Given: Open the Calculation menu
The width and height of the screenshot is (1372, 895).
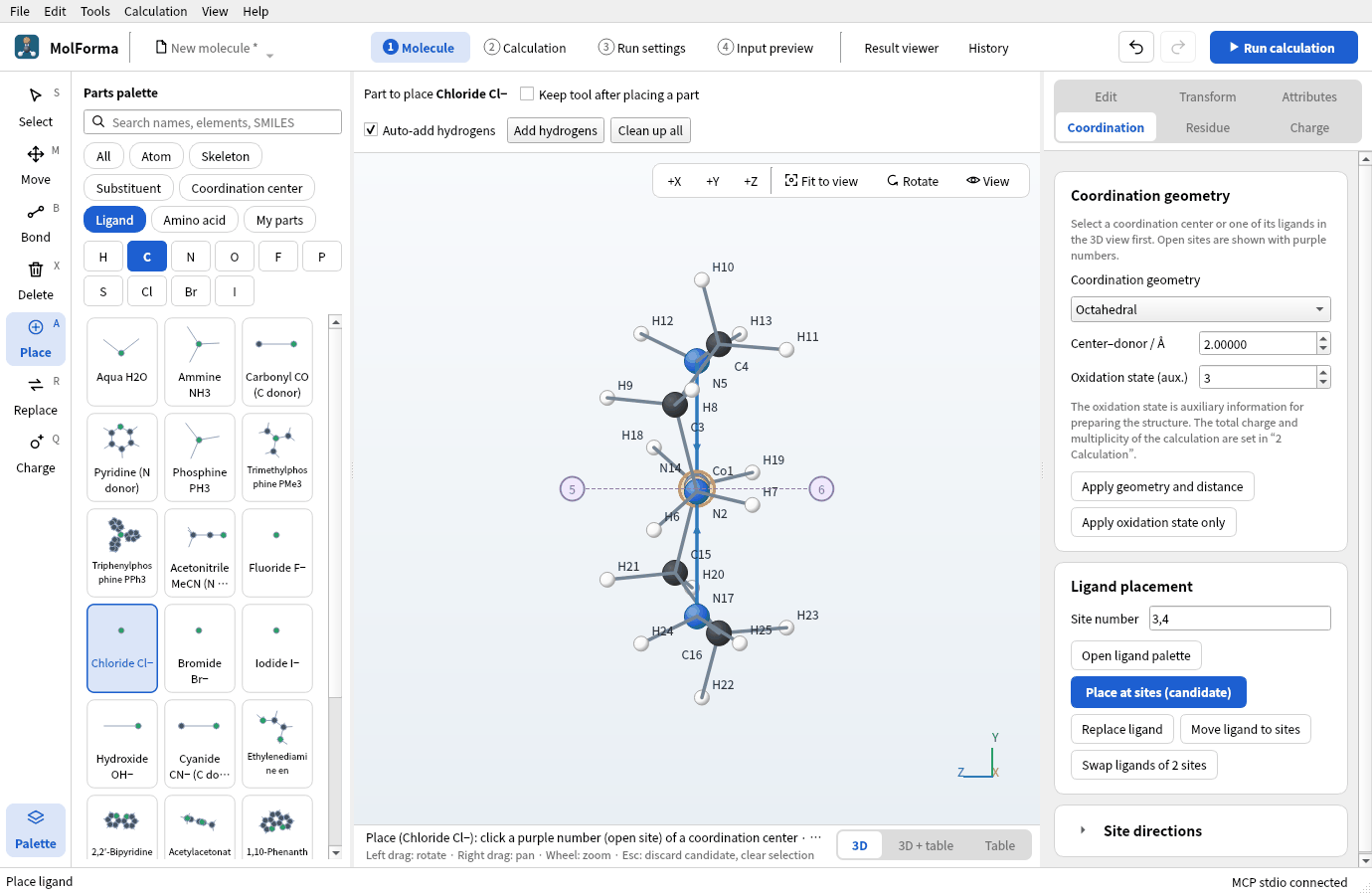Looking at the screenshot, I should pos(155,11).
